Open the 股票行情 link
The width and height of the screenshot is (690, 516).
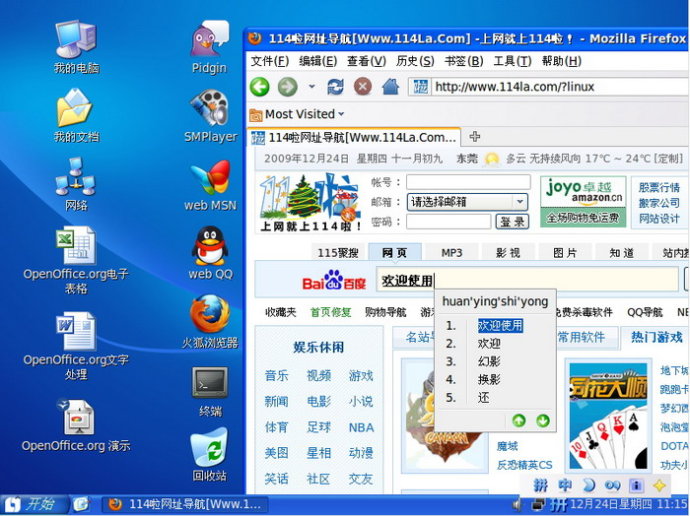[659, 187]
